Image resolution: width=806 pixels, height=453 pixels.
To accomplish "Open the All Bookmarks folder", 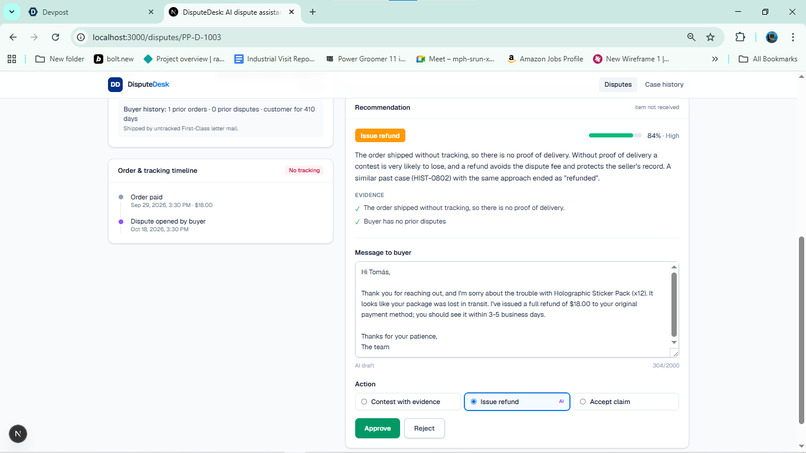I will click(768, 59).
